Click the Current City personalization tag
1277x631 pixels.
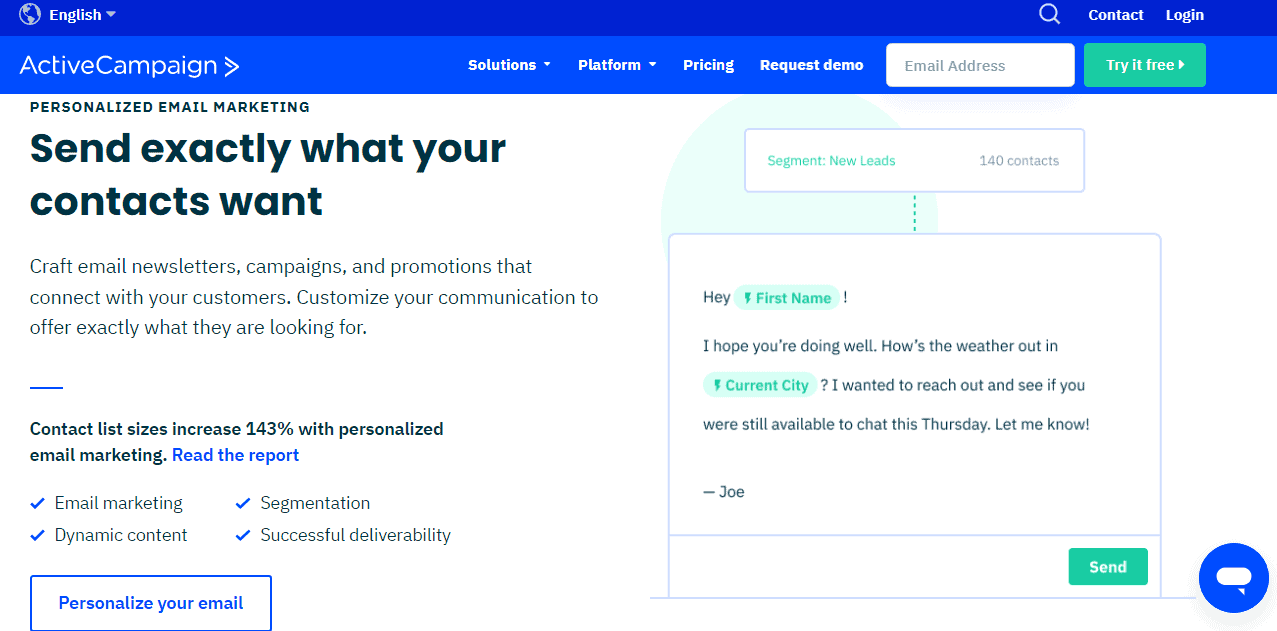tap(760, 385)
